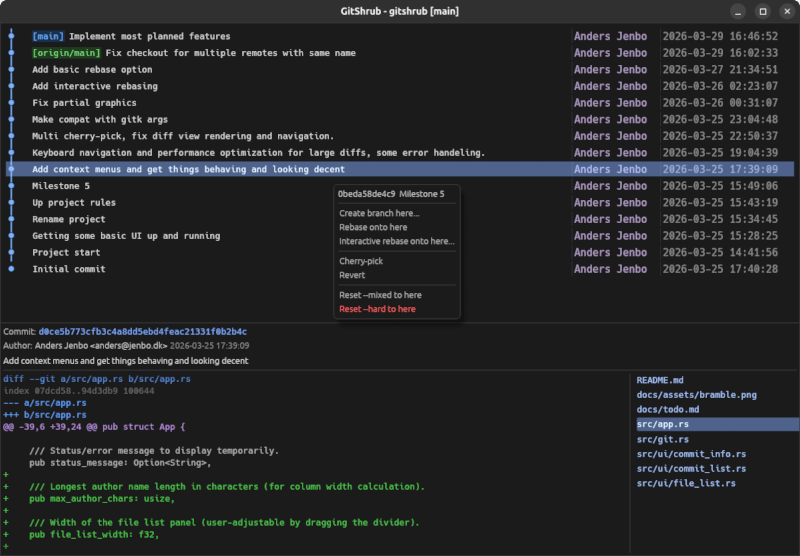Select commit 'Up project rules'
The image size is (800, 556).
[399, 203]
